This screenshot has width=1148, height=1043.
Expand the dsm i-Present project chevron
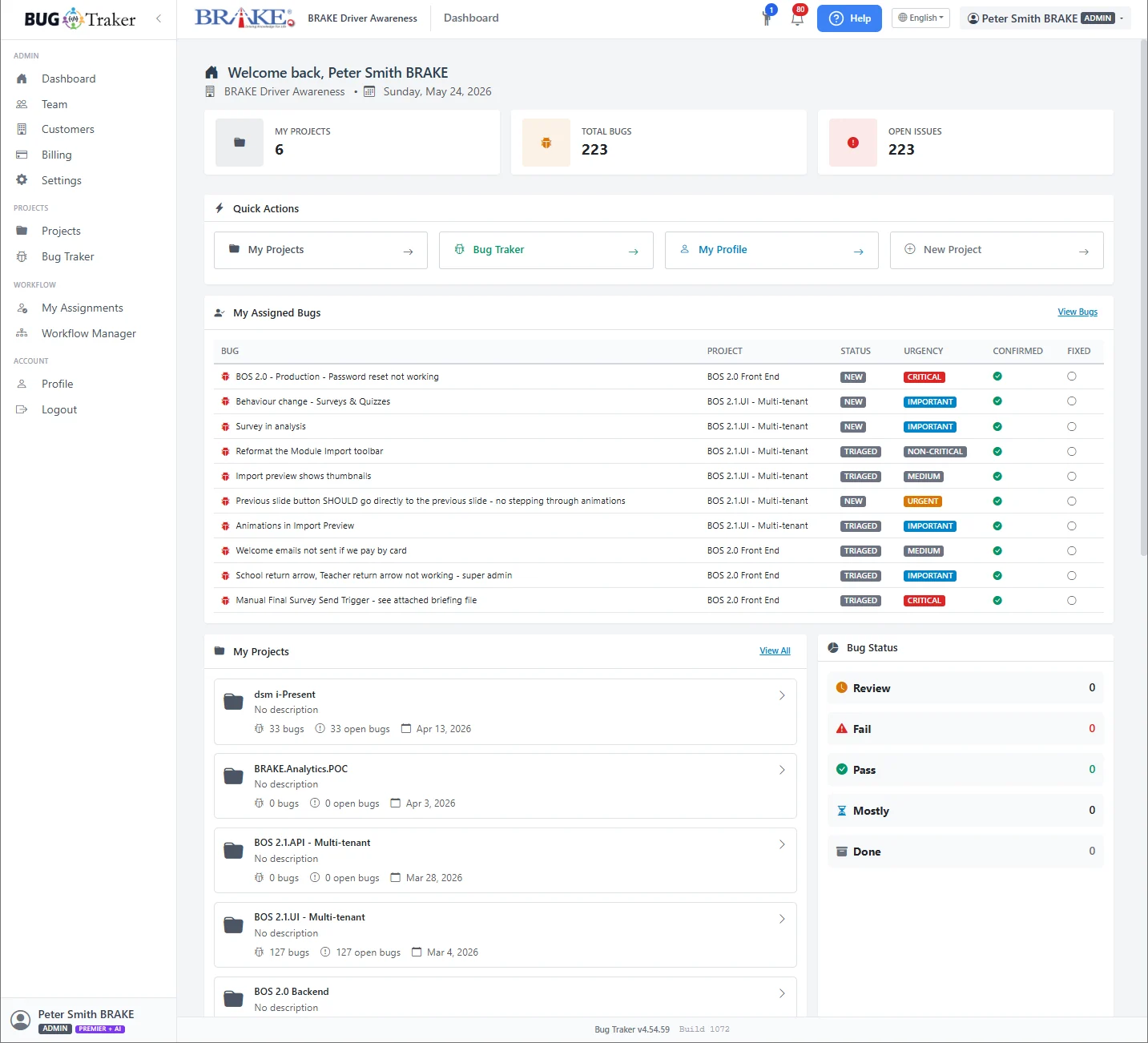pyautogui.click(x=782, y=695)
